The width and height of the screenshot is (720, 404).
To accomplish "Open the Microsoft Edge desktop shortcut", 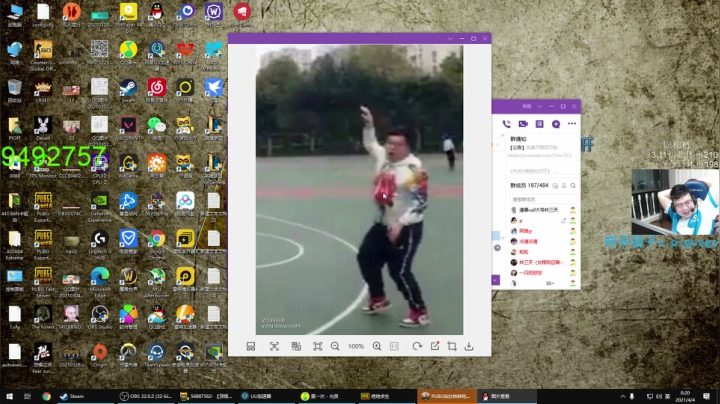I will [100, 282].
